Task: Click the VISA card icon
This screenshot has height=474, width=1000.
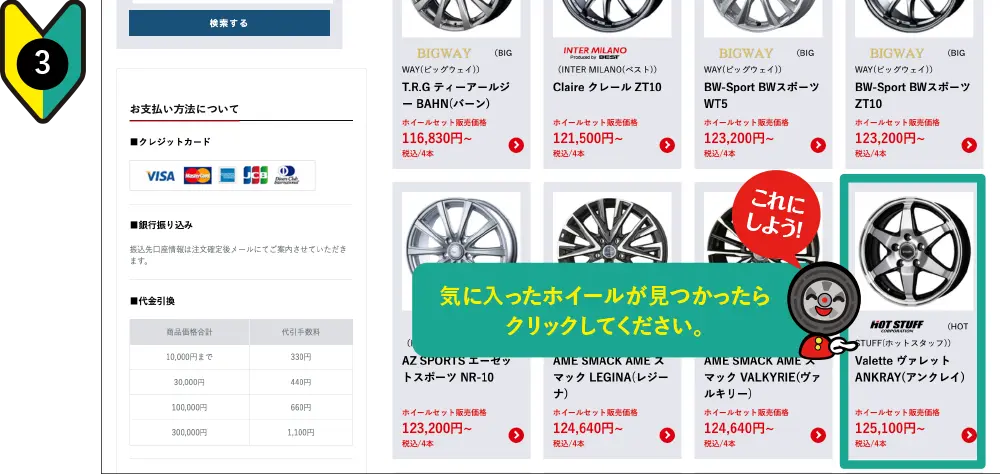Action: coord(160,176)
